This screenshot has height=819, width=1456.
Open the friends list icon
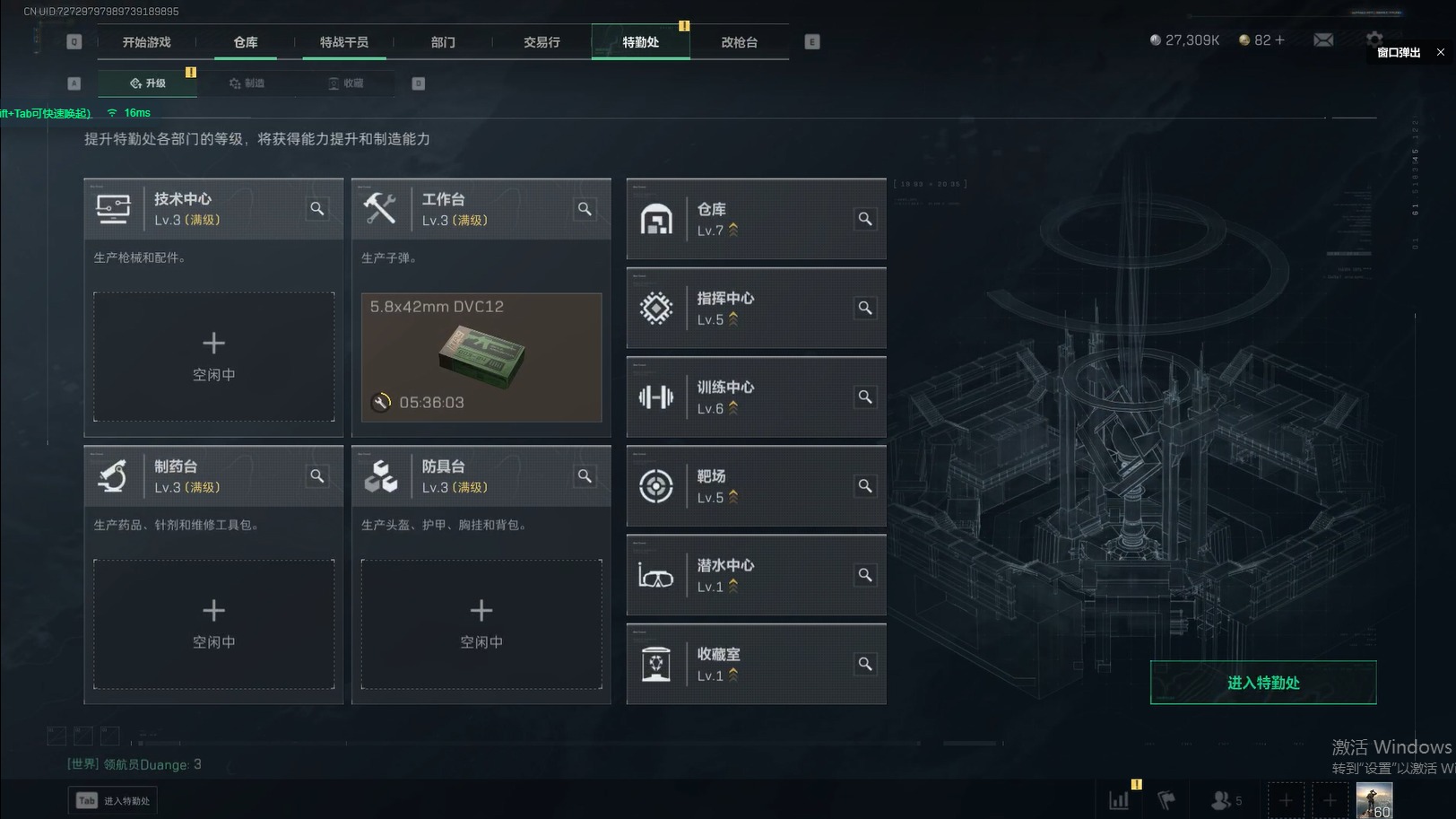click(x=1226, y=799)
